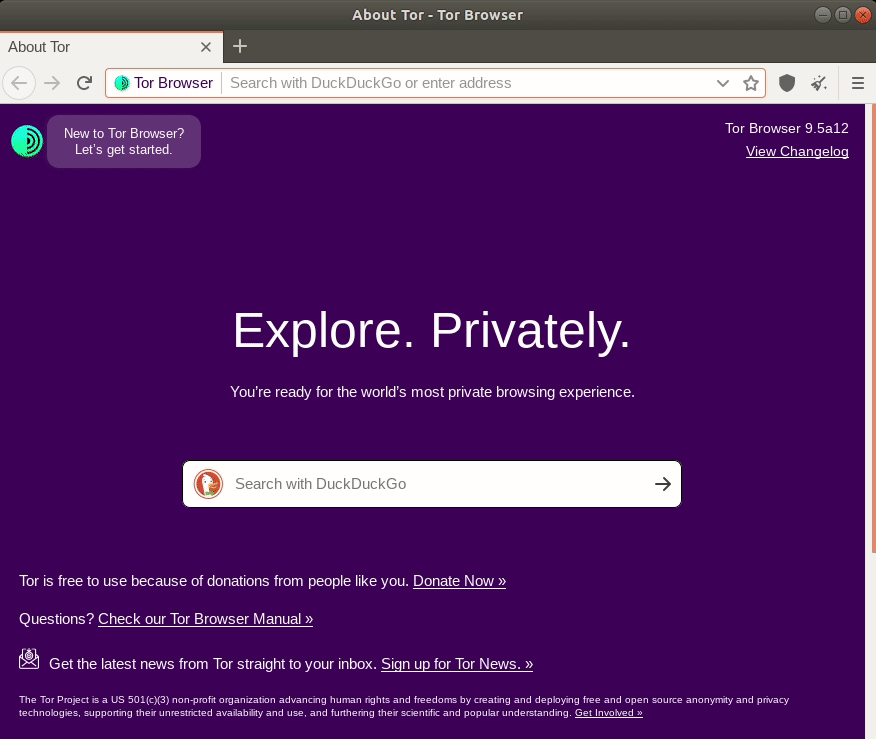Select the About Tor tab
The image size is (876, 739).
(111, 47)
